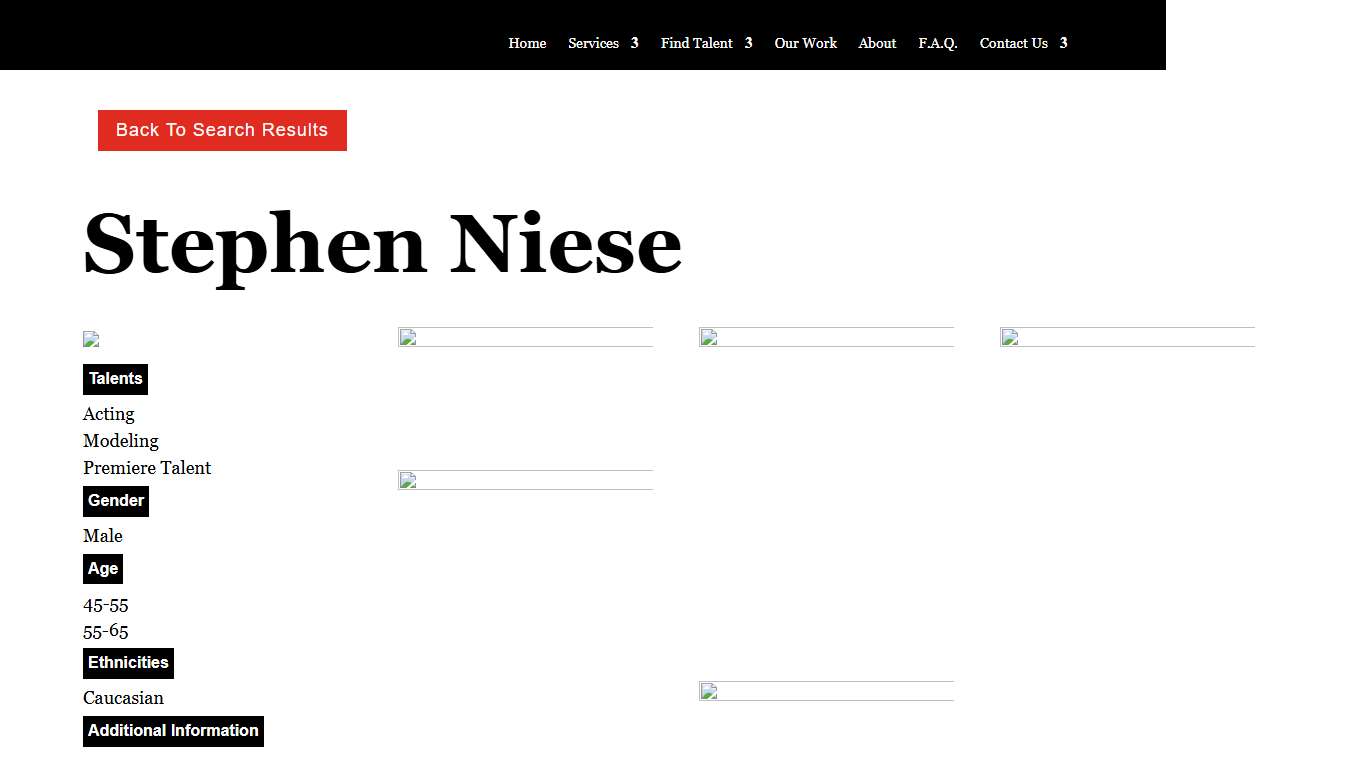Click the Back To Search Results button
Screen dimensions: 1366x768
(222, 130)
